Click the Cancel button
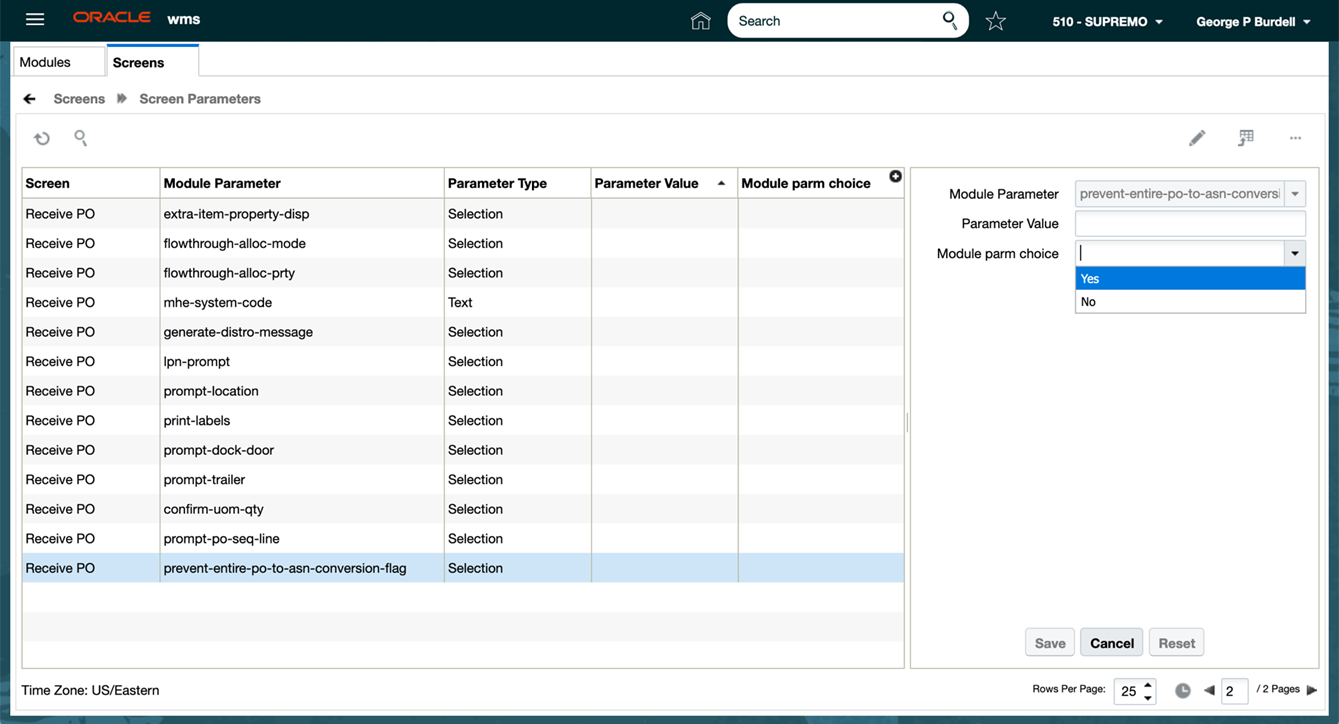Viewport: 1339px width, 724px height. 1112,643
